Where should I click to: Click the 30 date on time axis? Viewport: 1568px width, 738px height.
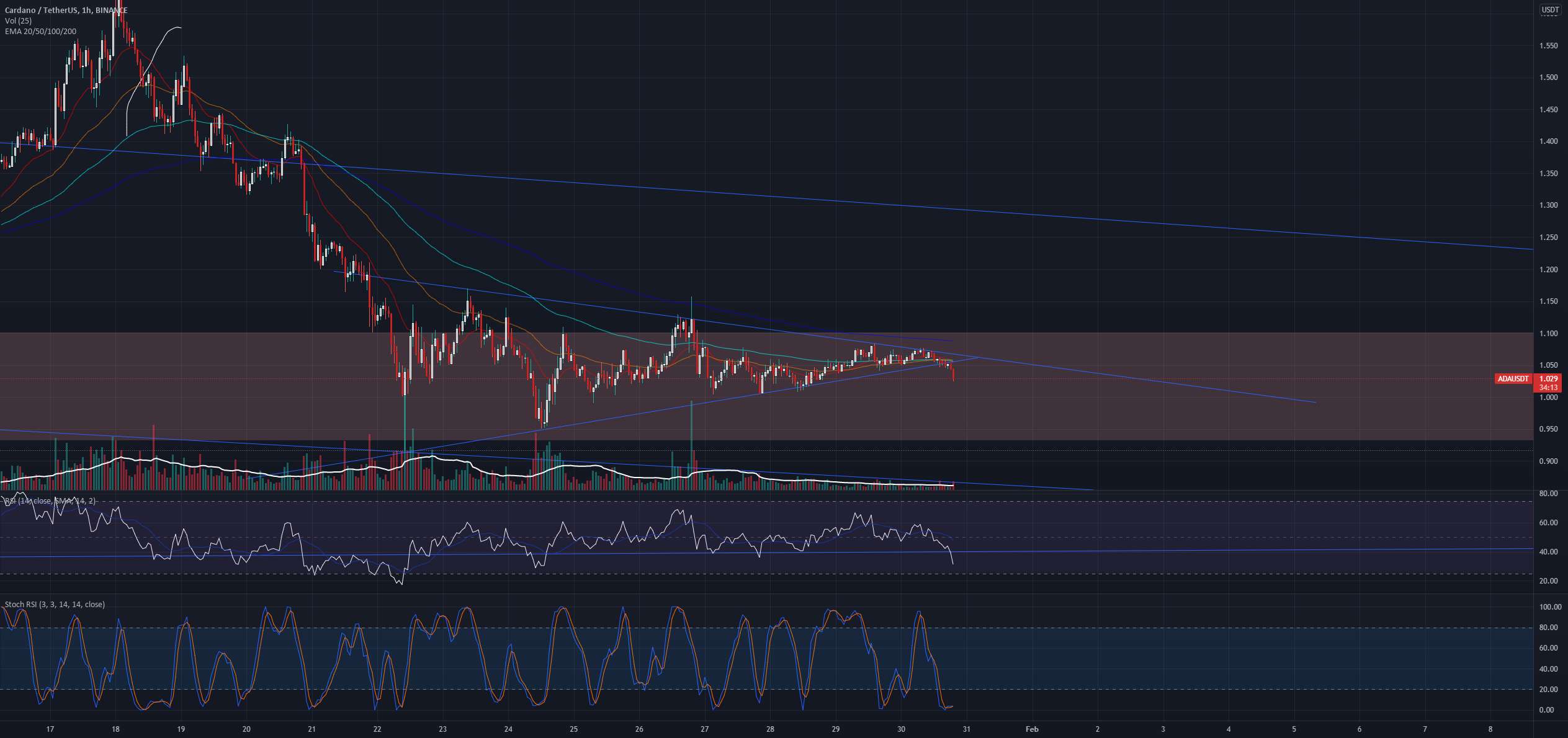pos(901,729)
